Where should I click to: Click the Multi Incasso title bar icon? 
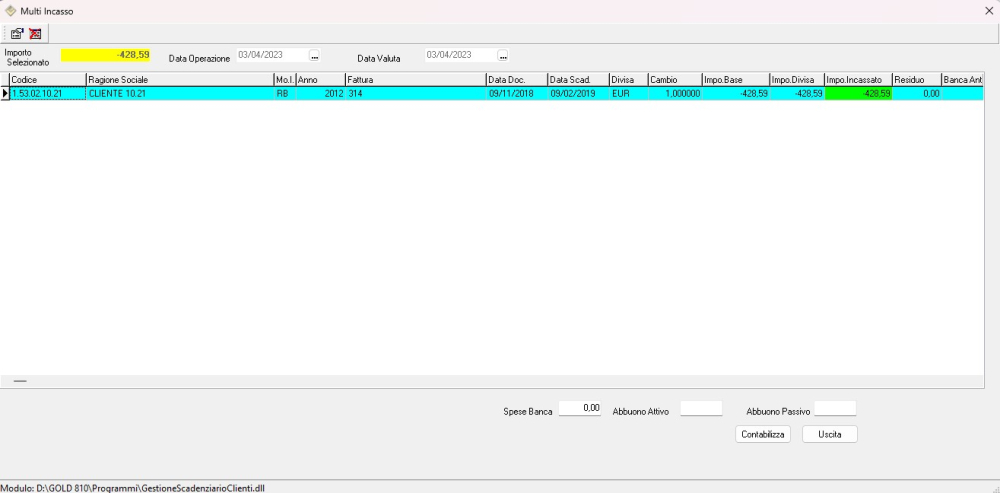(11, 10)
